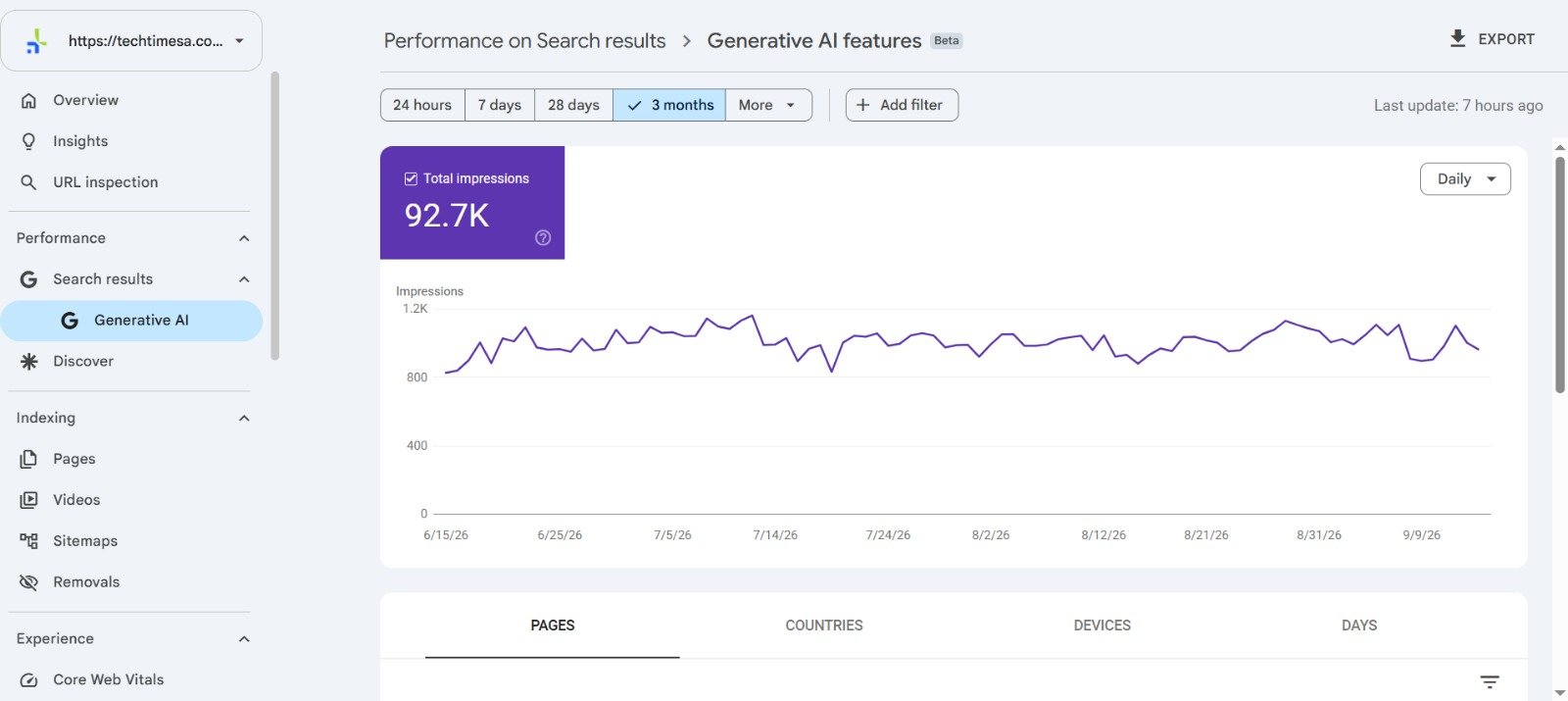The width and height of the screenshot is (1568, 701).
Task: Click the plus icon in Add filter
Action: point(862,105)
